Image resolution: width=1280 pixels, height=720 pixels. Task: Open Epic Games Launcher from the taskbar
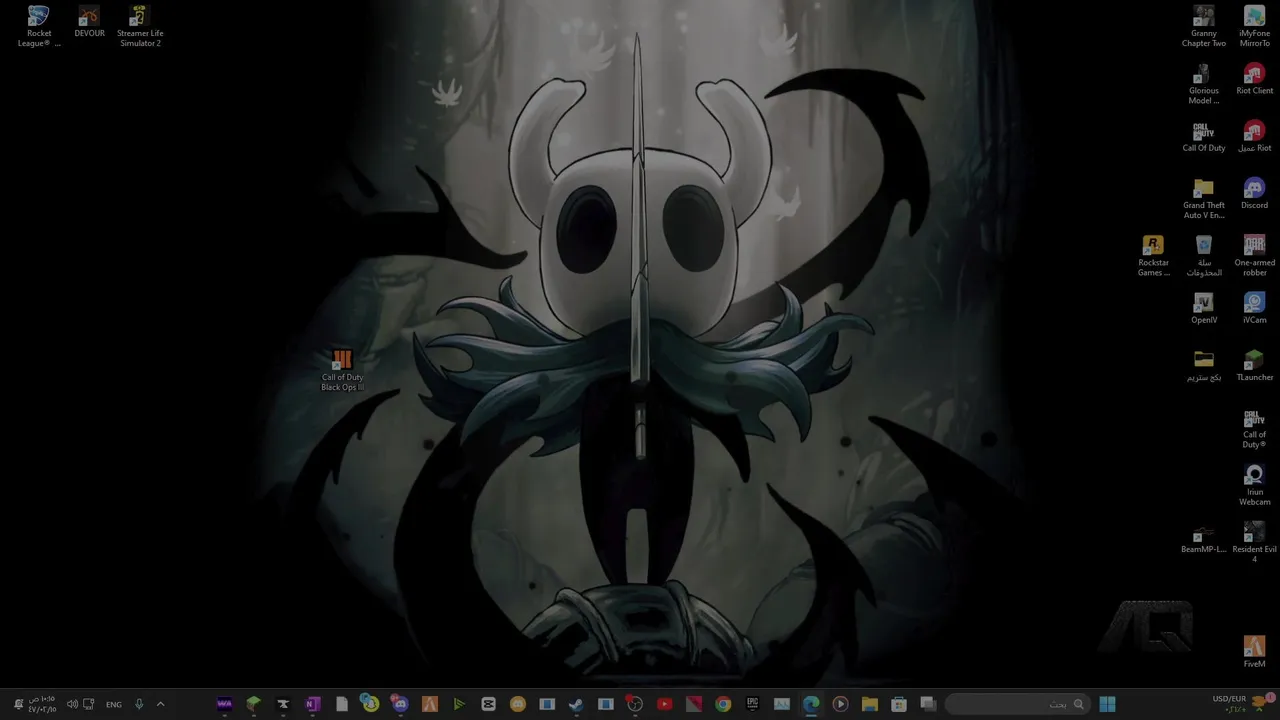pyautogui.click(x=752, y=704)
